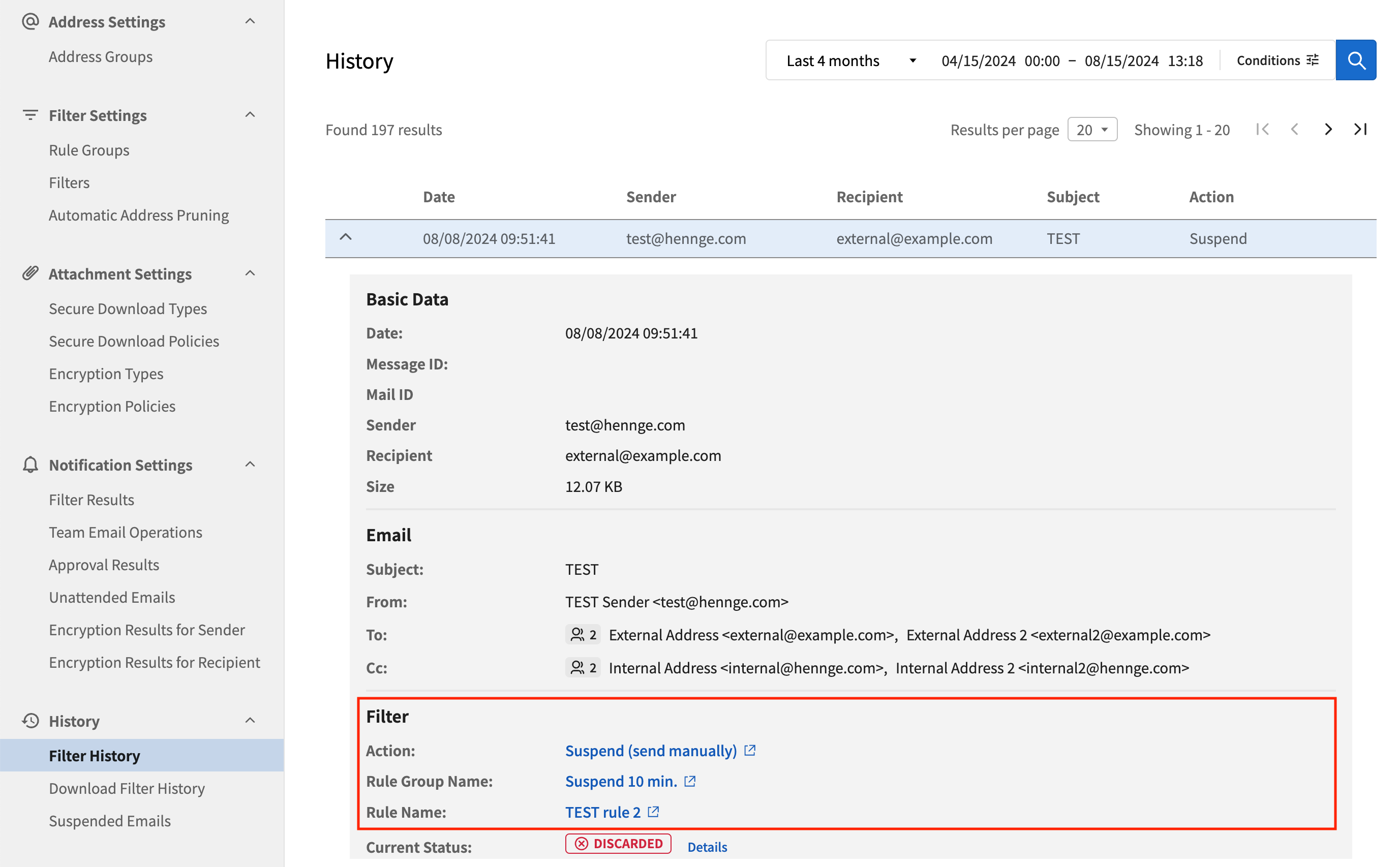Click the Sender column header
This screenshot has width=1400, height=867.
[651, 197]
